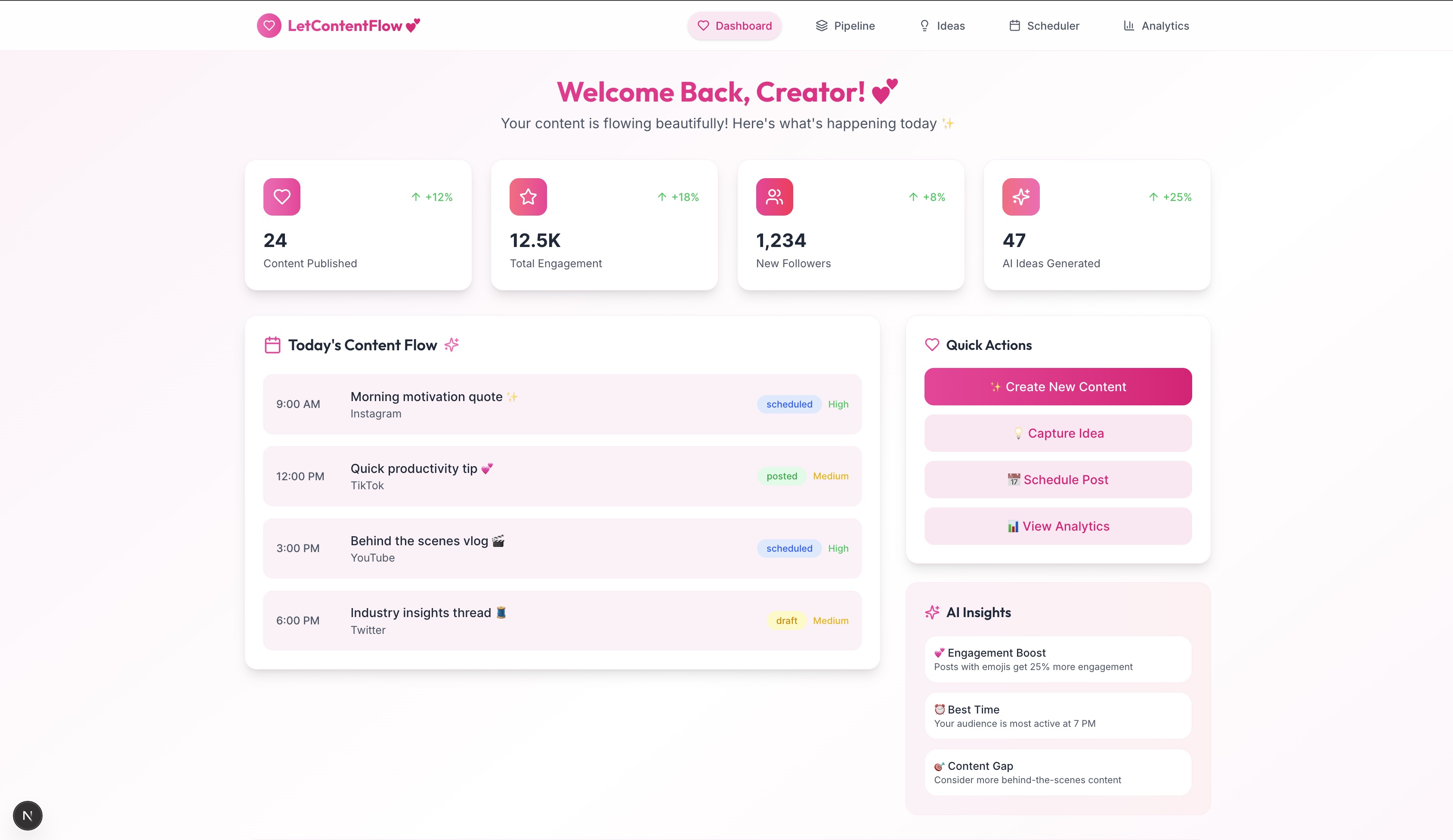Click the people icon on New Followers card
The width and height of the screenshot is (1453, 840).
click(774, 197)
